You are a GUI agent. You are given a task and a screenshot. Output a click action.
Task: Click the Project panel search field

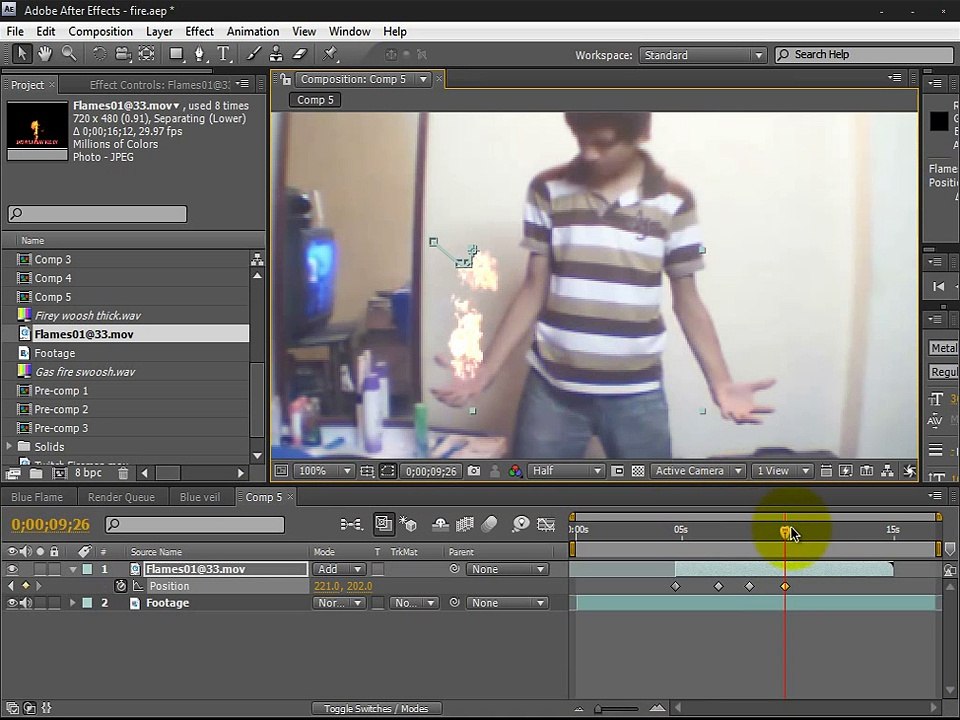97,214
